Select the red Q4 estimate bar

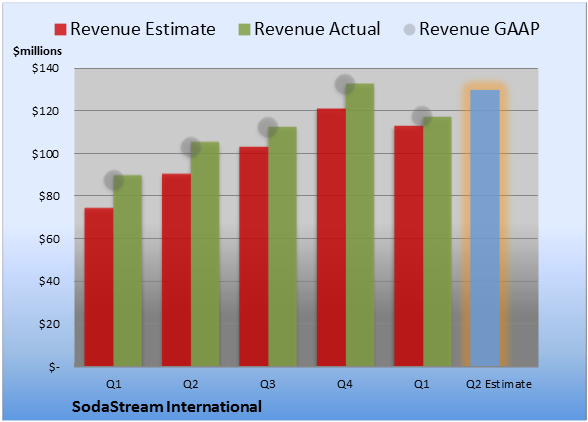(331, 237)
